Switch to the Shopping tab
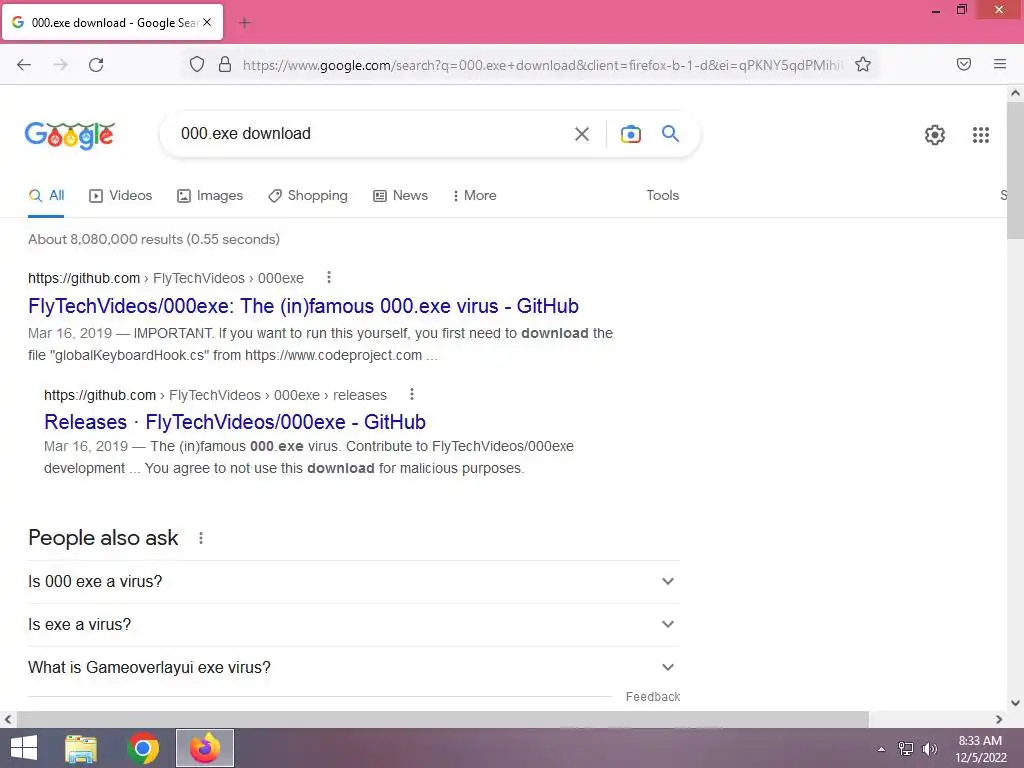Screen dimensions: 1024x768 (x=308, y=196)
